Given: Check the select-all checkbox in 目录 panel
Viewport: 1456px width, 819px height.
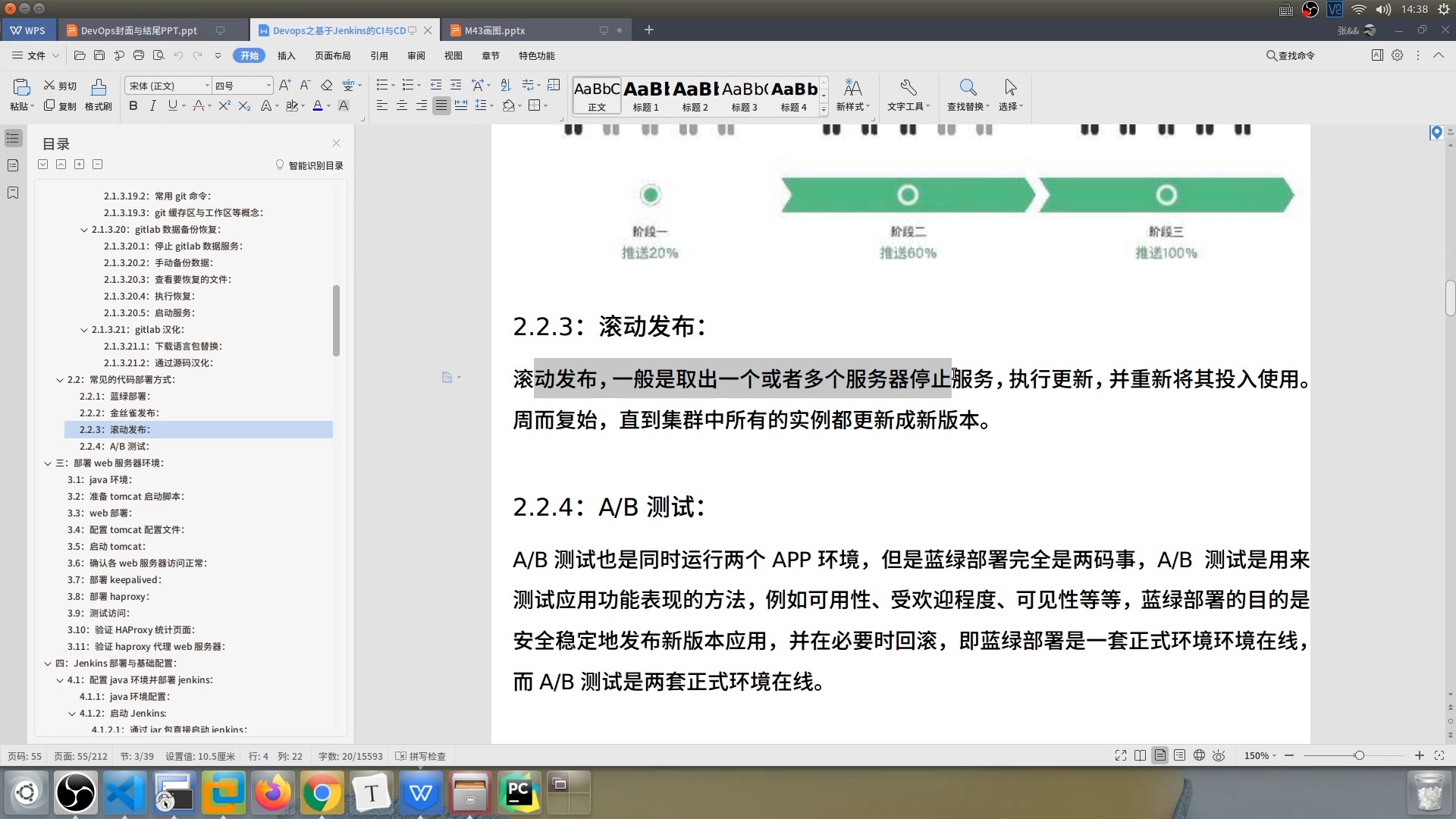Looking at the screenshot, I should 42,164.
